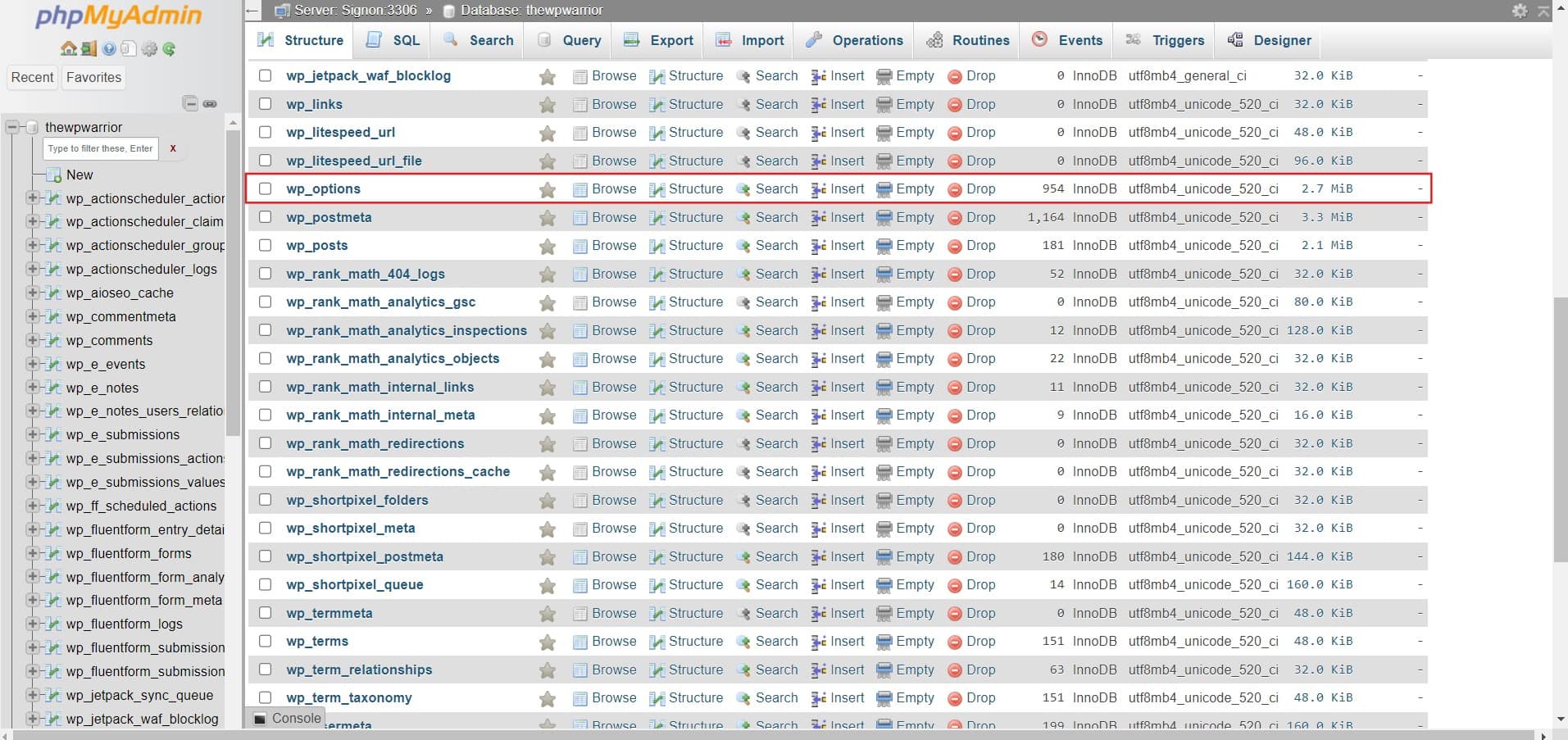
Task: Expand wp_fluentform_forms tree node
Action: coord(33,553)
